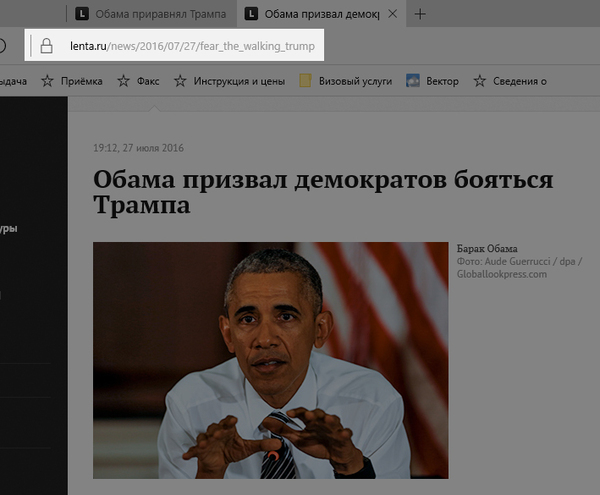Click the star icon beside 'Сведения о'
The image size is (600, 495).
(480, 81)
